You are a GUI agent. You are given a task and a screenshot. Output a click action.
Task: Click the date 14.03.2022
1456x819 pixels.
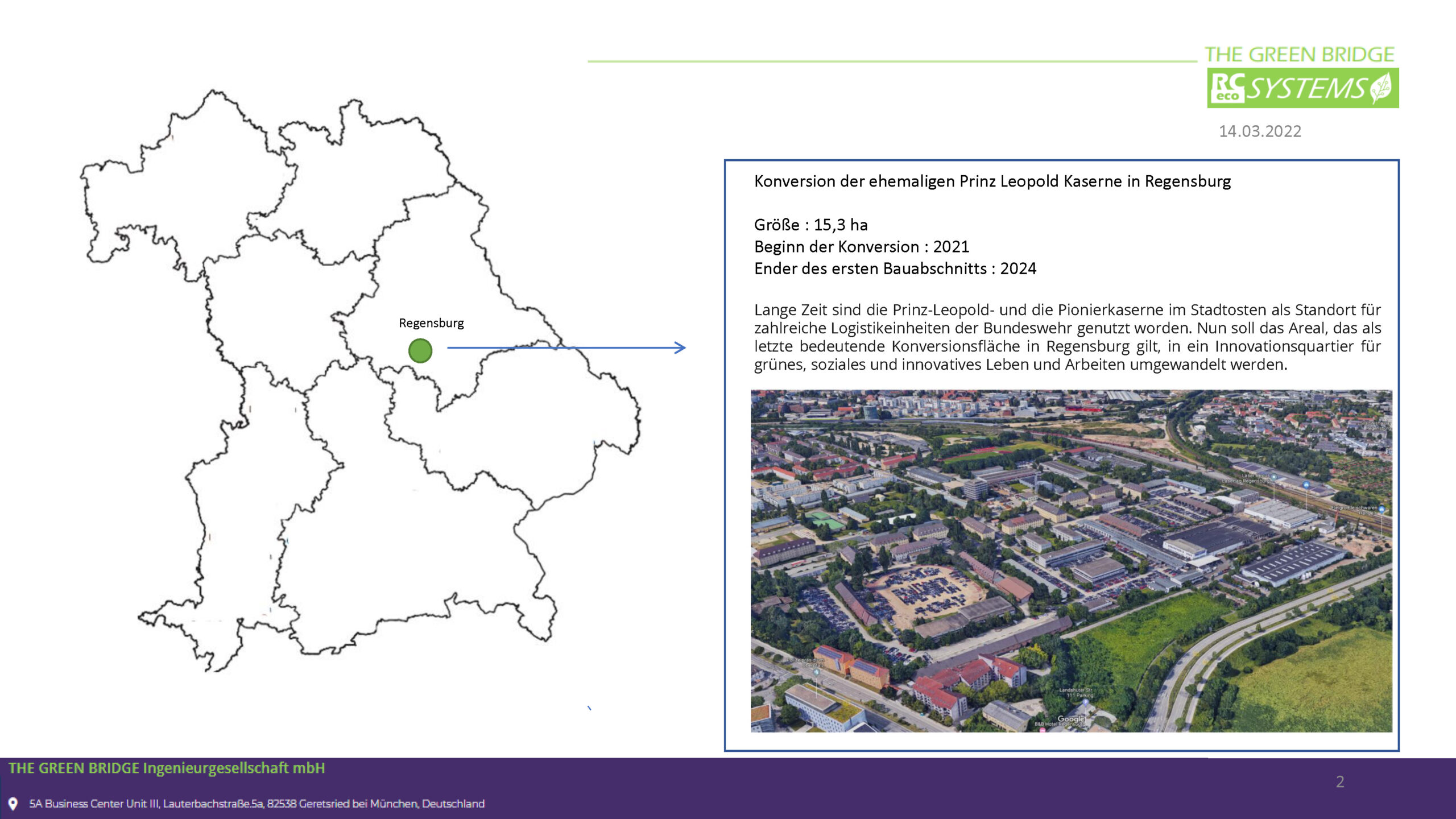1260,131
